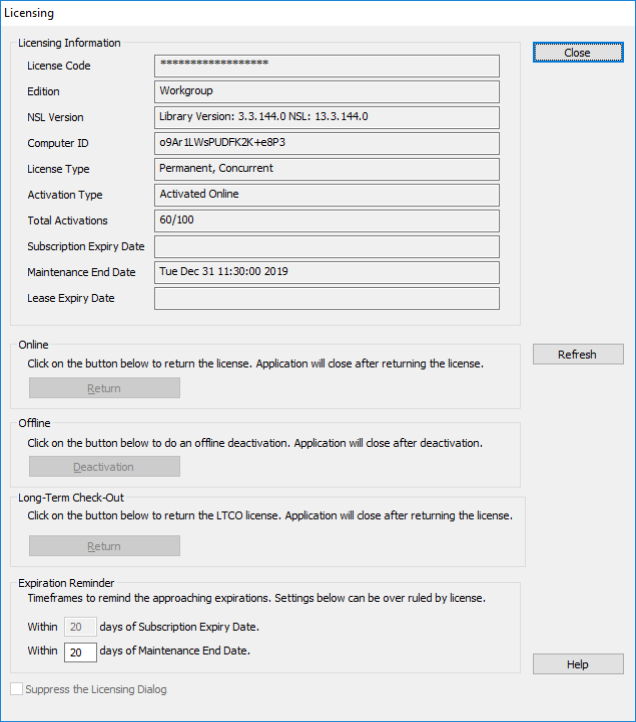
Task: Click the offline Deactivation button
Action: 104,467
